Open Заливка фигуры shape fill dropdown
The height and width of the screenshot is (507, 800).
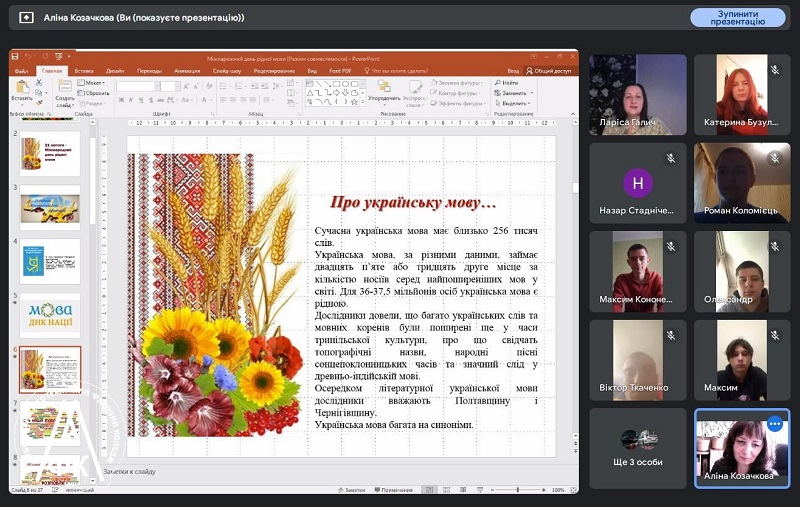(x=457, y=83)
